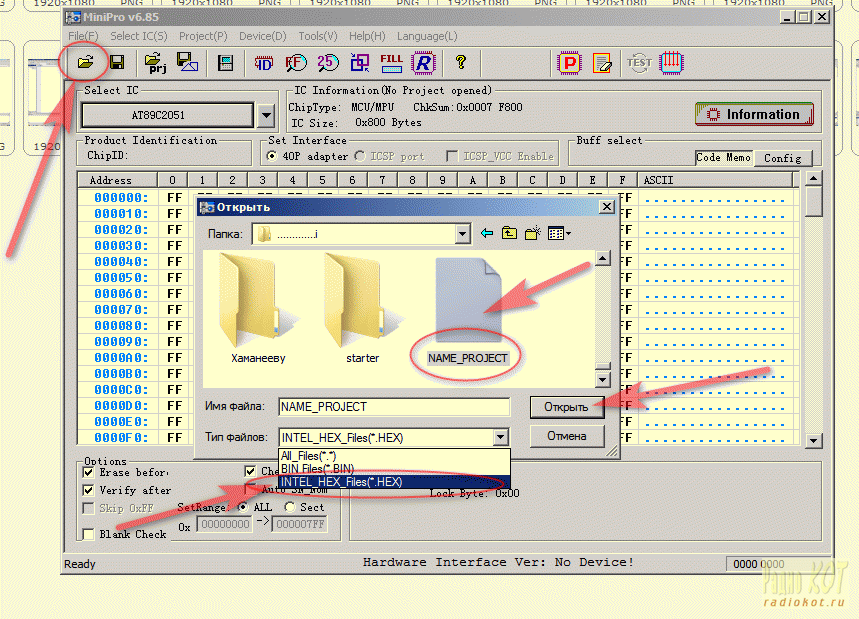This screenshot has height=619, width=859.
Task: Click the range end 000007FF field
Action: pyautogui.click(x=300, y=524)
